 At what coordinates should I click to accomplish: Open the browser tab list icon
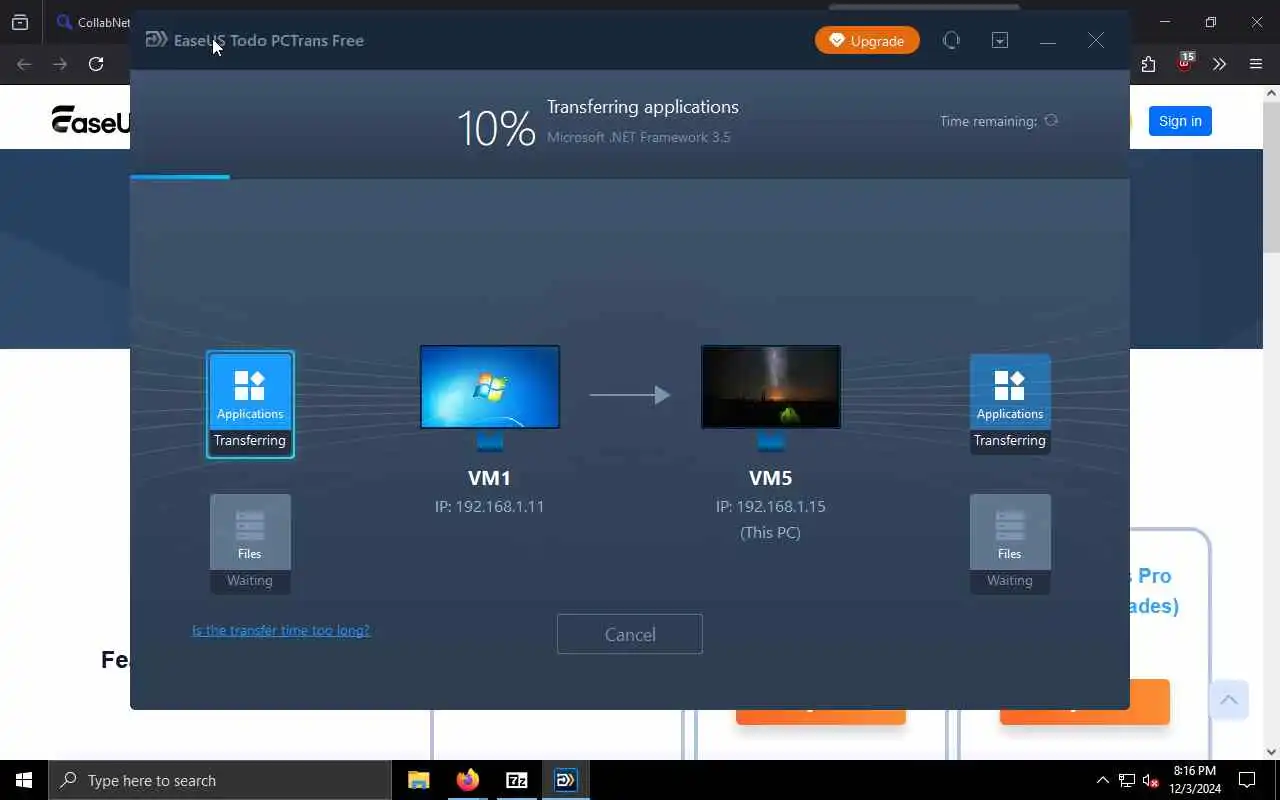(x=20, y=22)
